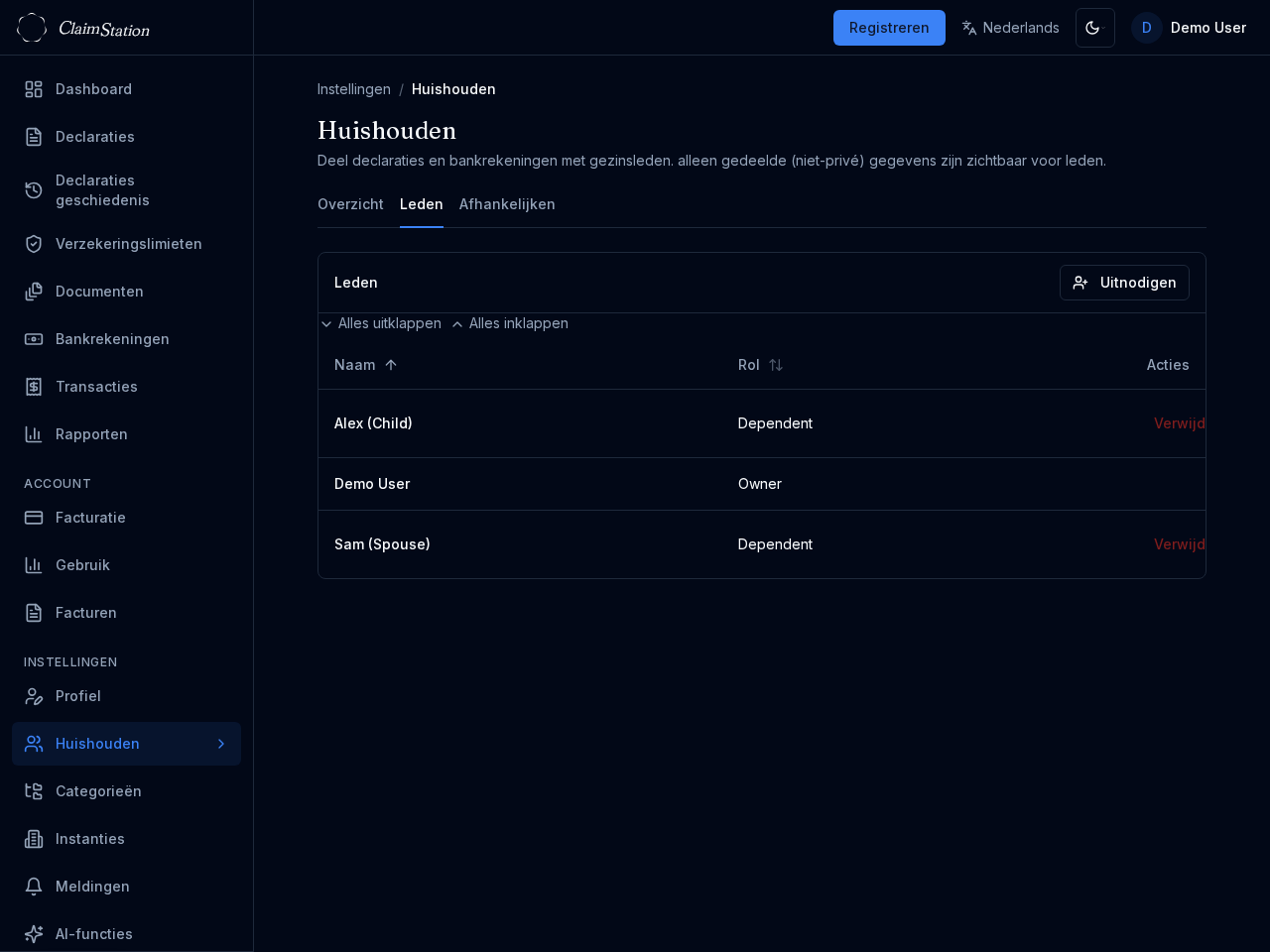Click the Registreren button
Screen dimensions: 1270x952
tap(889, 28)
